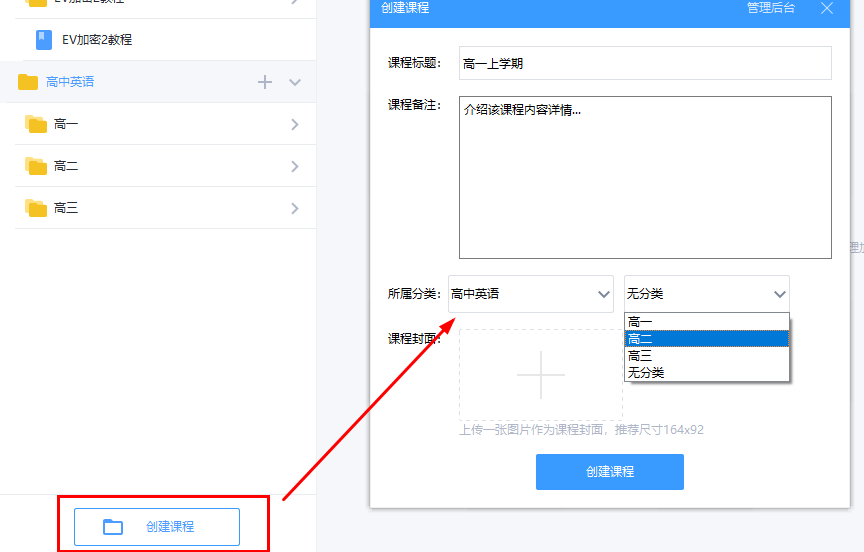
Task: Click the 高一 folder icon in sidebar
Action: tap(37, 125)
